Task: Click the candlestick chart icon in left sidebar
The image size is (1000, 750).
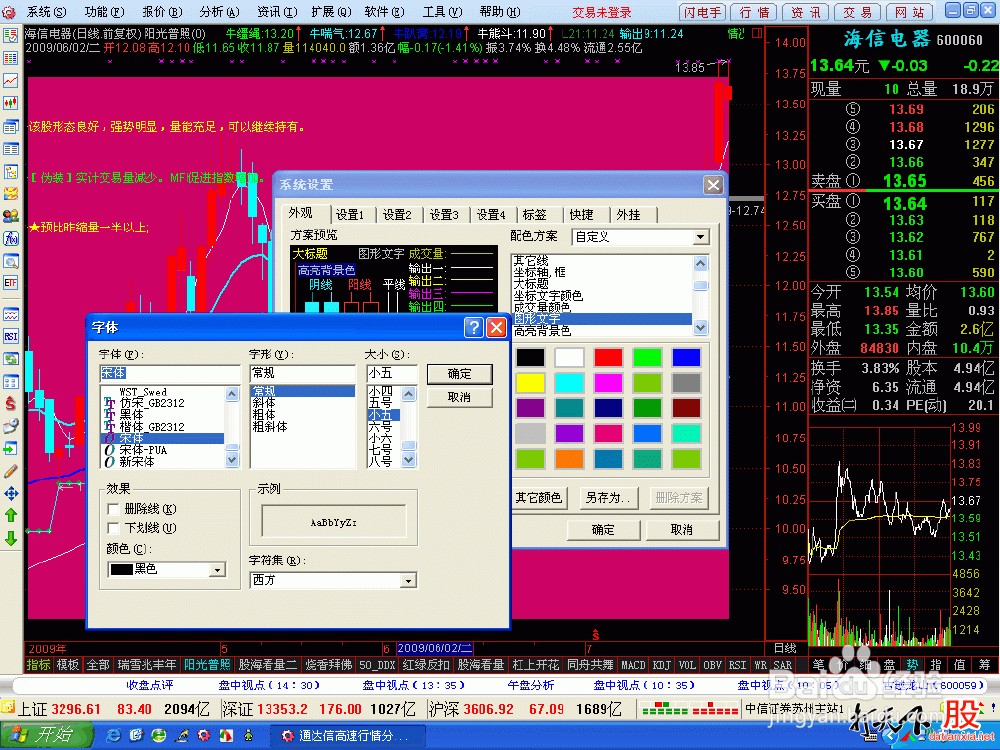Action: 10,103
